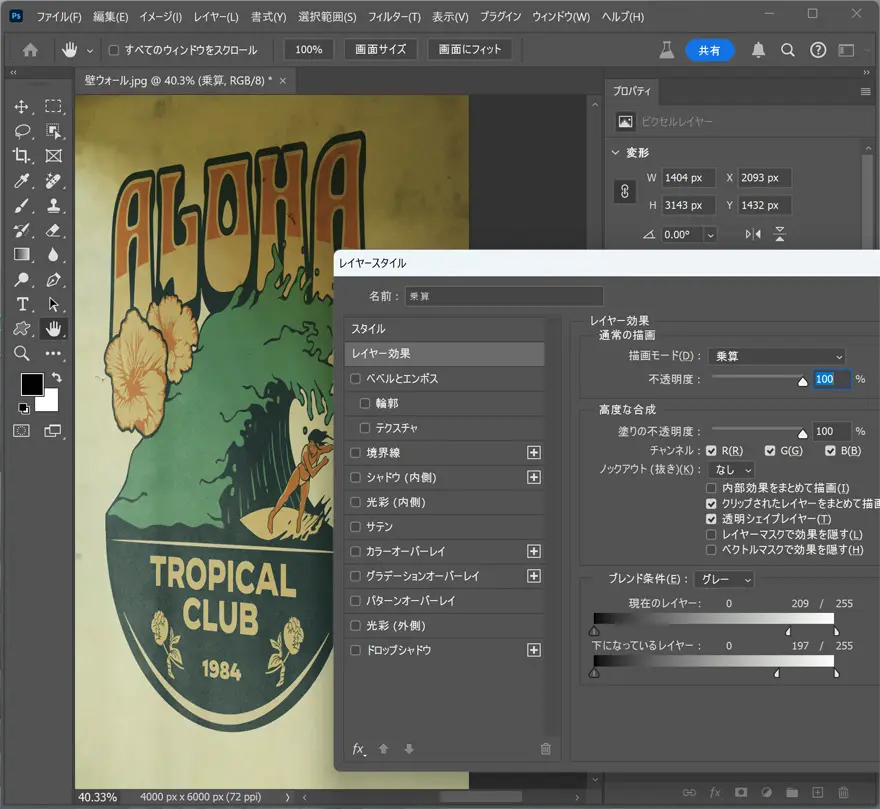Screen dimensions: 880x809
Task: Select the Brush tool
Action: point(22,206)
